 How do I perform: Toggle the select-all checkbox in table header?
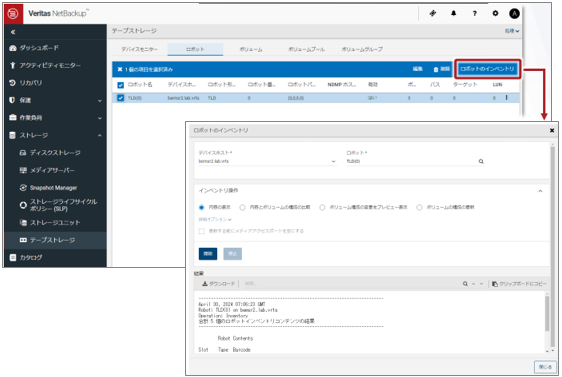coord(120,85)
